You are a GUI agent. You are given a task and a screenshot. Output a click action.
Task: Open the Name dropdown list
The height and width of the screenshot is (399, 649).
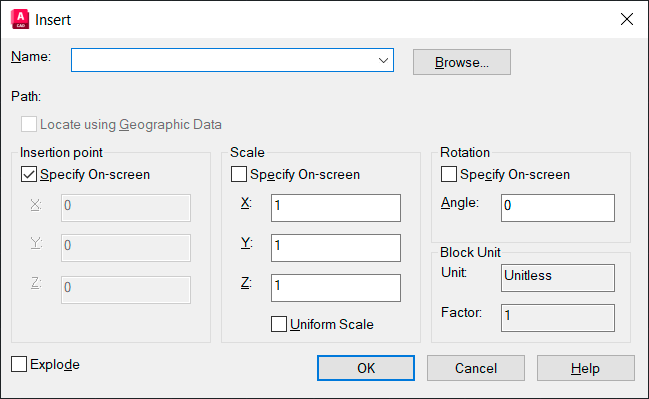pos(383,60)
